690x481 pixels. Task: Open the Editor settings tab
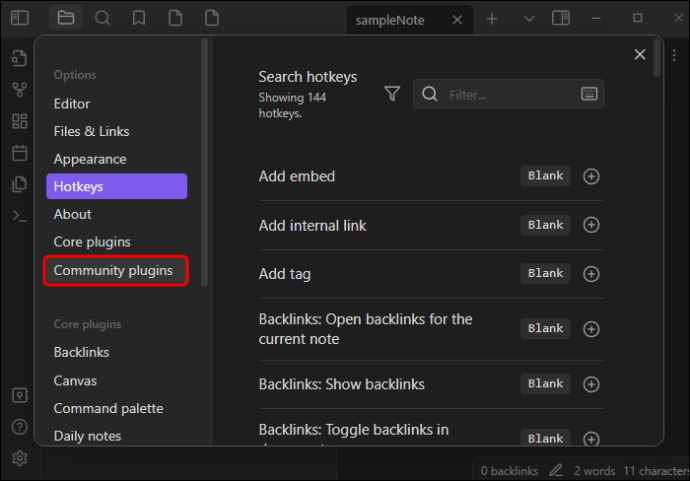(116, 104)
